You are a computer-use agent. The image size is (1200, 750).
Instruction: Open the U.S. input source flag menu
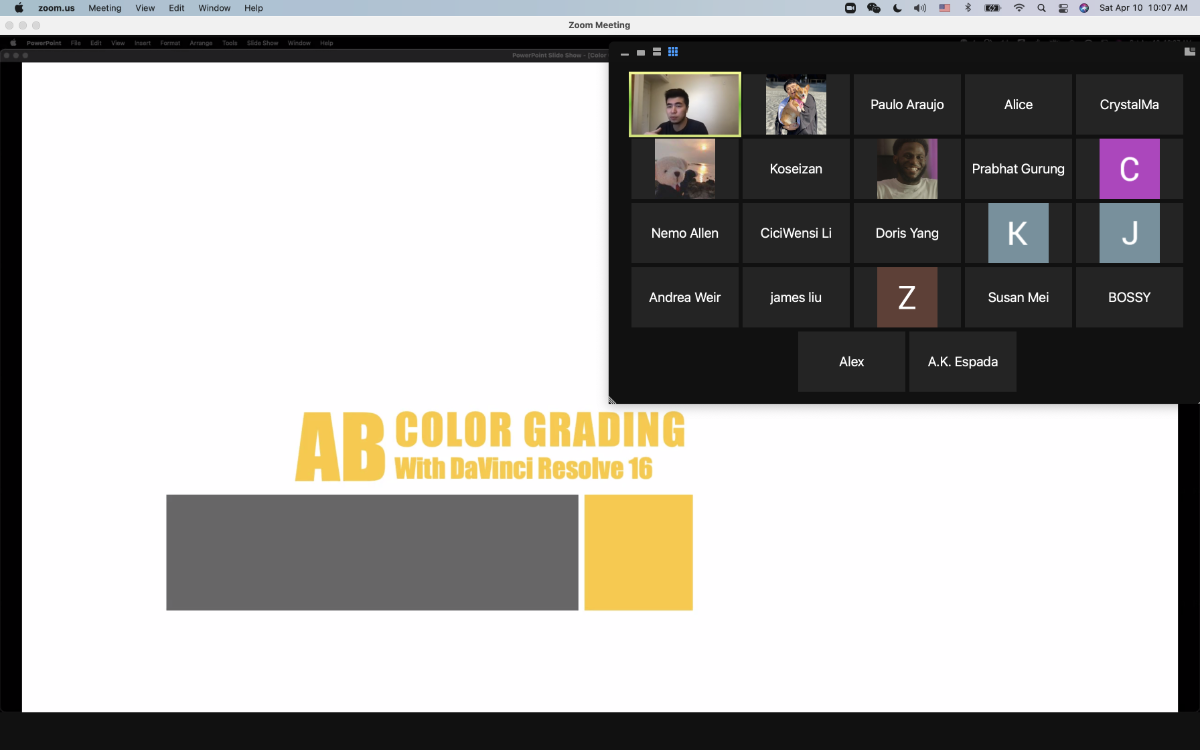point(944,8)
